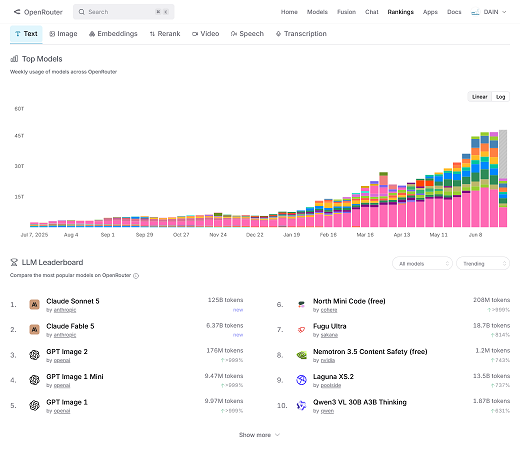Click the info icon beside leaderboard description
This screenshot has height=461, width=520.
(136, 276)
